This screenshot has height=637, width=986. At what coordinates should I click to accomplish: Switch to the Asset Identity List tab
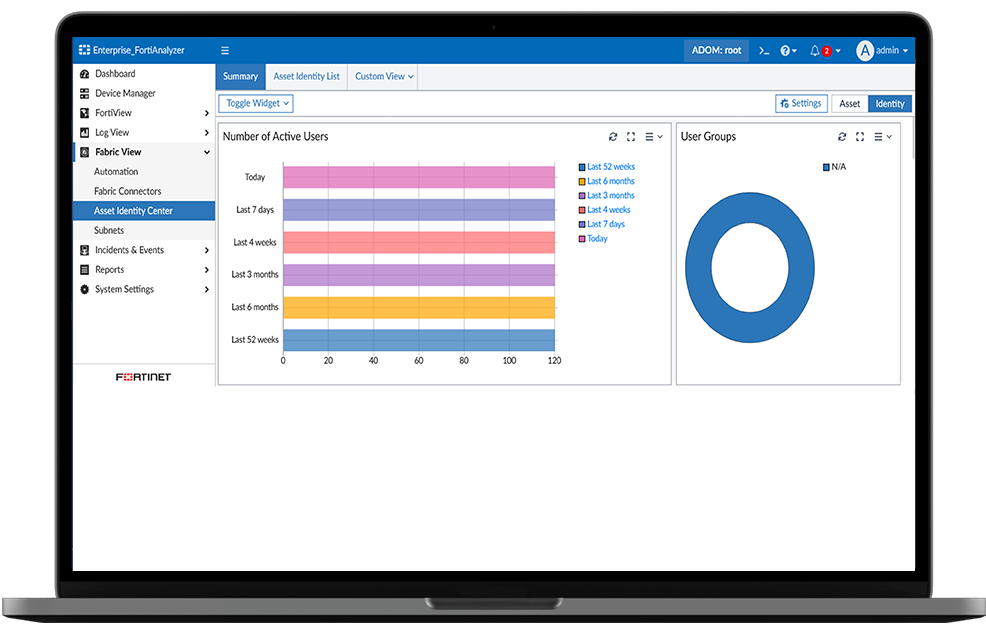click(306, 76)
